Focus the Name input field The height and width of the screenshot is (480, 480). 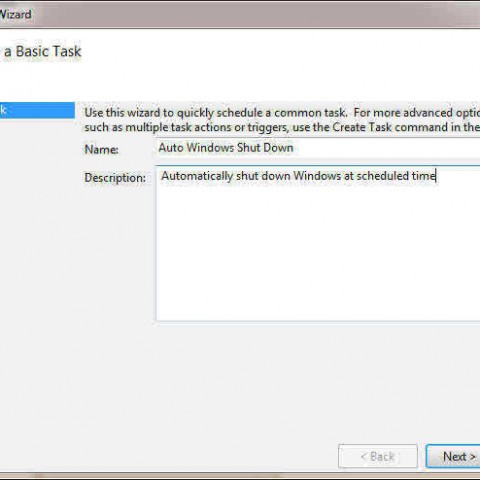coord(318,148)
